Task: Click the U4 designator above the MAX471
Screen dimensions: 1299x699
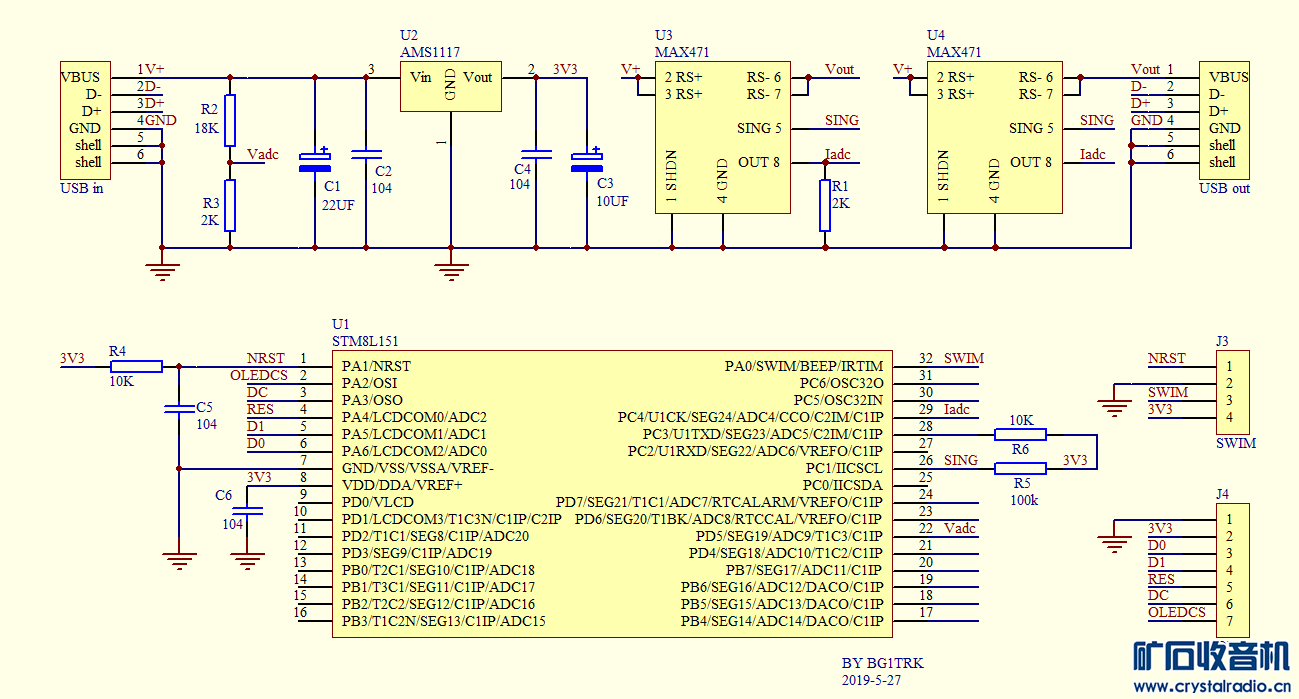Action: 936,35
